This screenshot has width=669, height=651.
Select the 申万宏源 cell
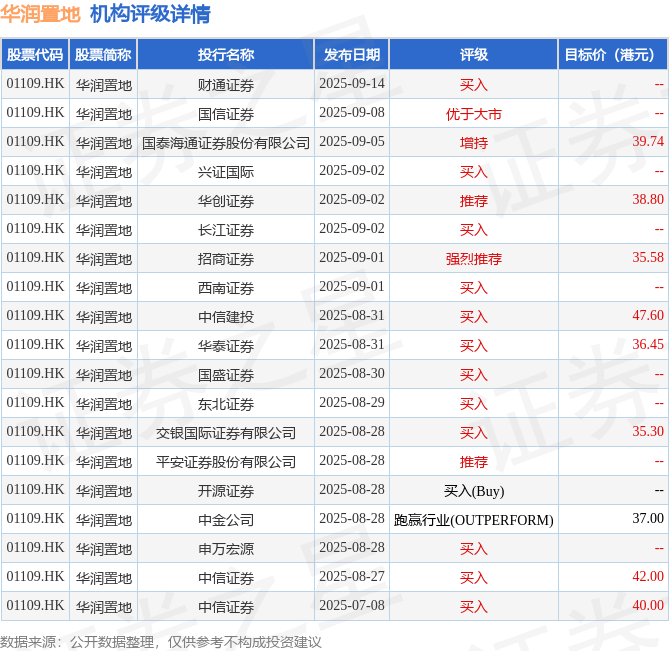click(x=226, y=549)
